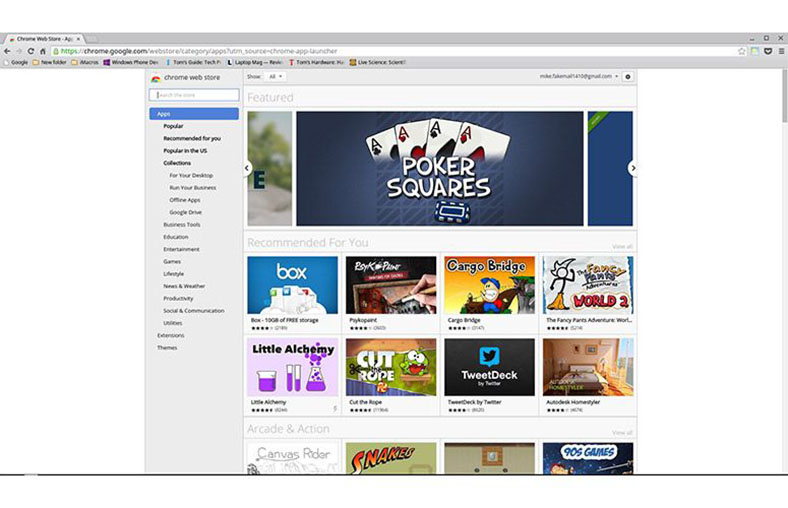788x508 pixels.
Task: Click the browser address bar
Action: [393, 51]
